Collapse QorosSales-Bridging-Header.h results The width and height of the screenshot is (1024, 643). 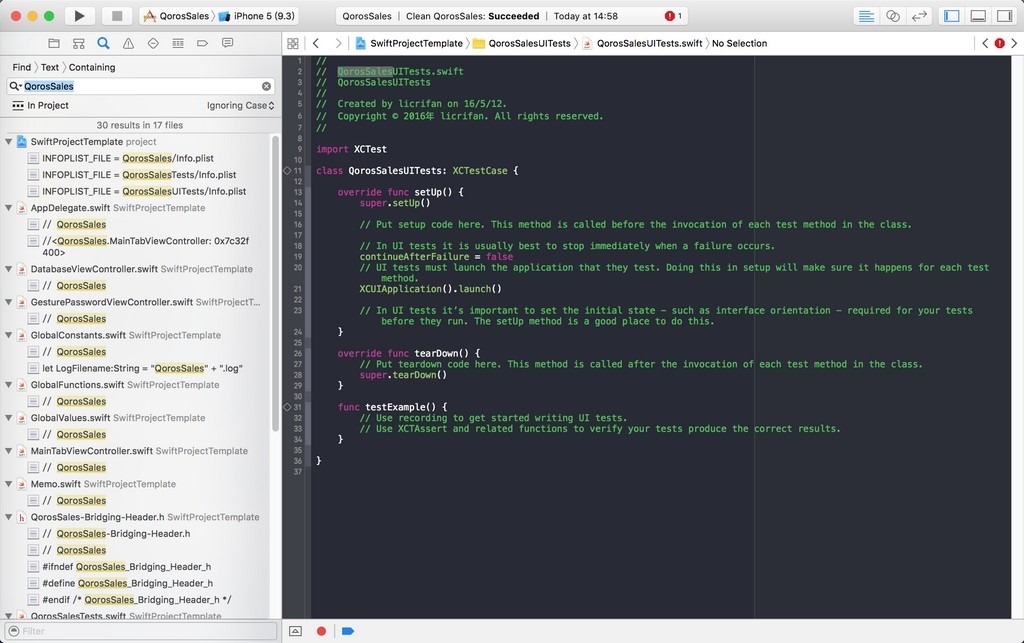coord(8,517)
